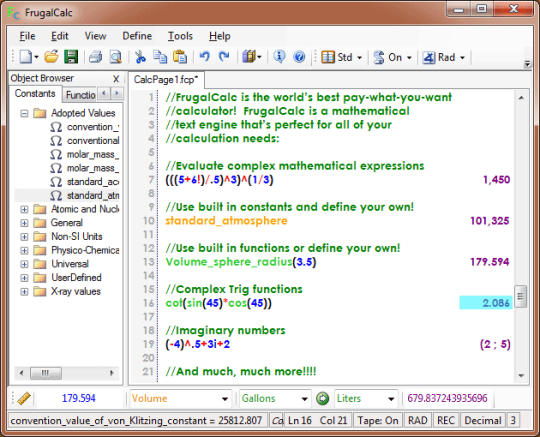This screenshot has height=437, width=540.
Task: Save the page with the floppy icon
Action: [x=71, y=57]
